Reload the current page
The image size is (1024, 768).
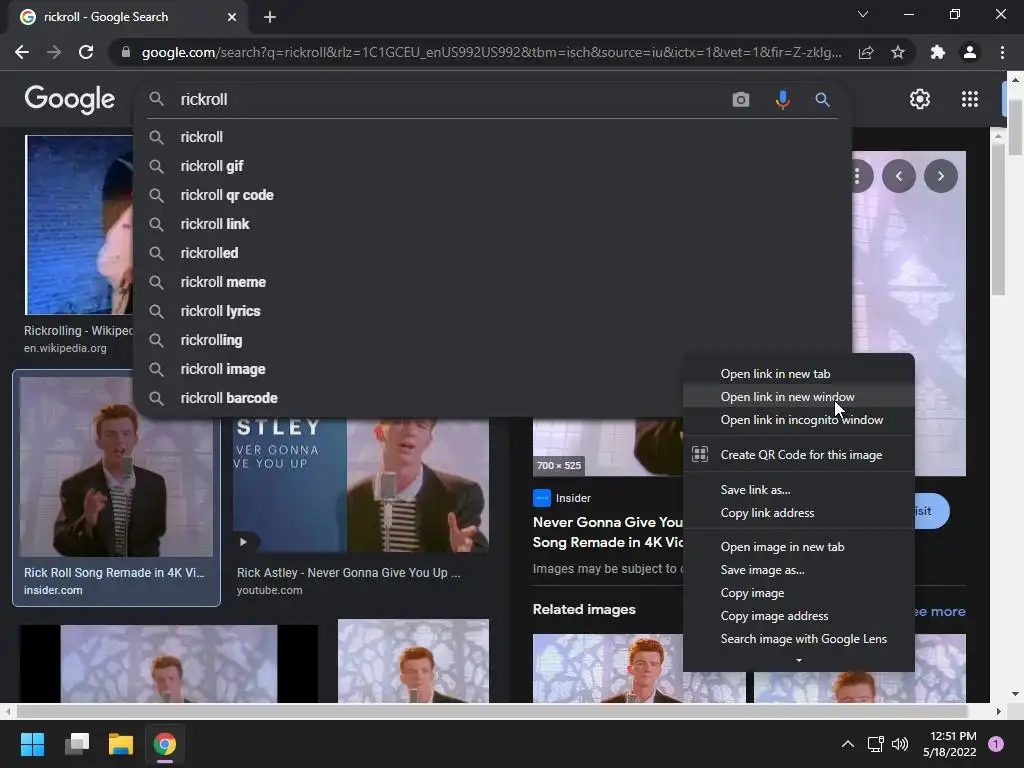pyautogui.click(x=86, y=52)
